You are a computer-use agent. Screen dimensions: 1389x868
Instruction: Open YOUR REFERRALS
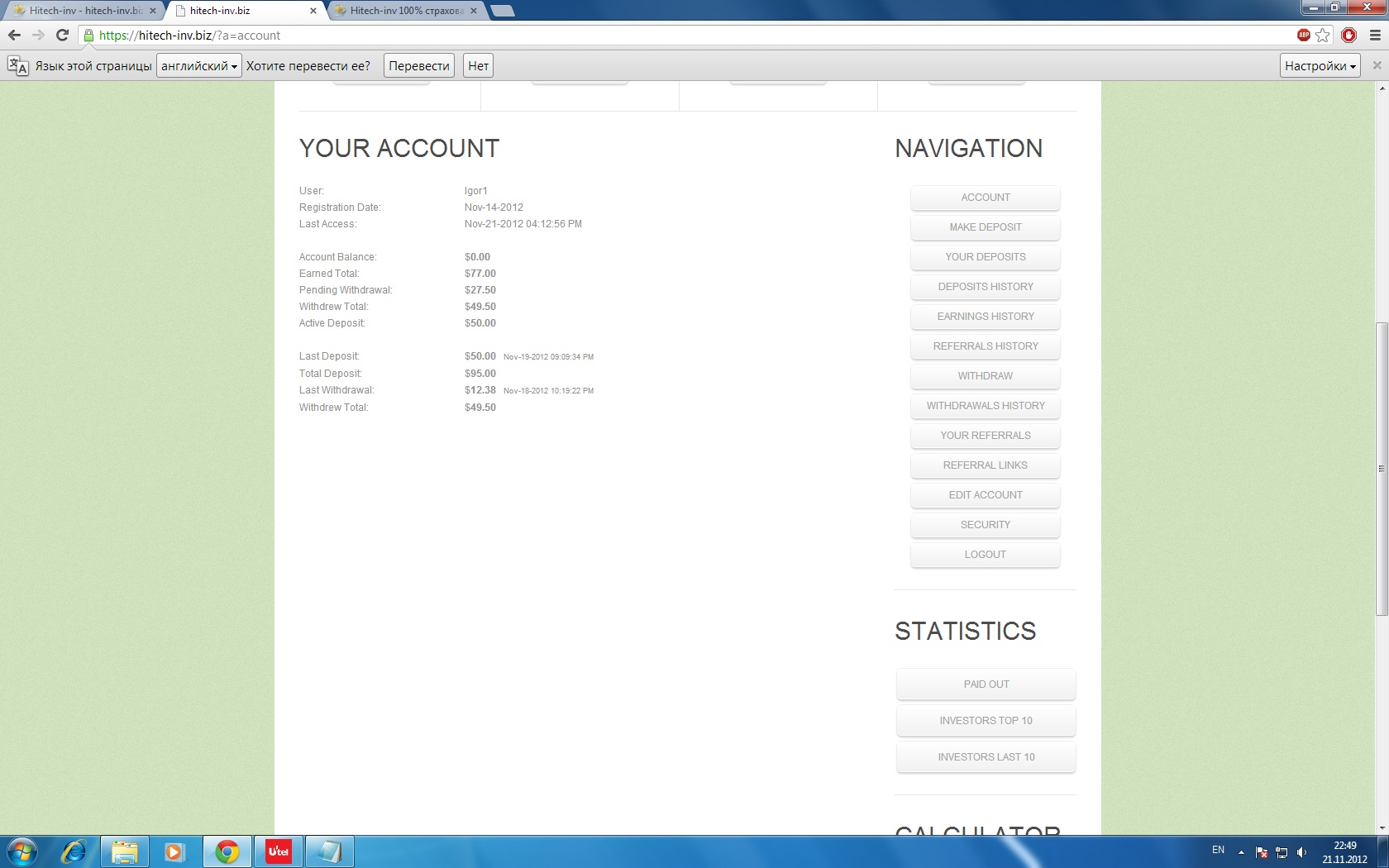coord(986,436)
